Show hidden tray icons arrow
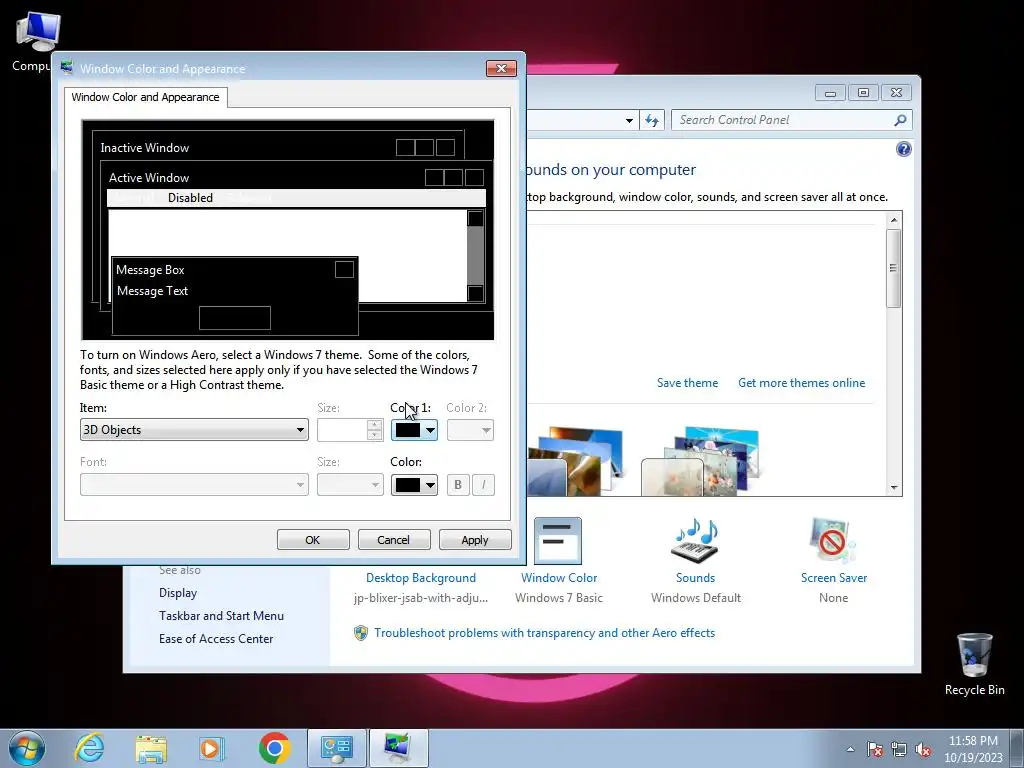1024x768 pixels. click(x=850, y=749)
